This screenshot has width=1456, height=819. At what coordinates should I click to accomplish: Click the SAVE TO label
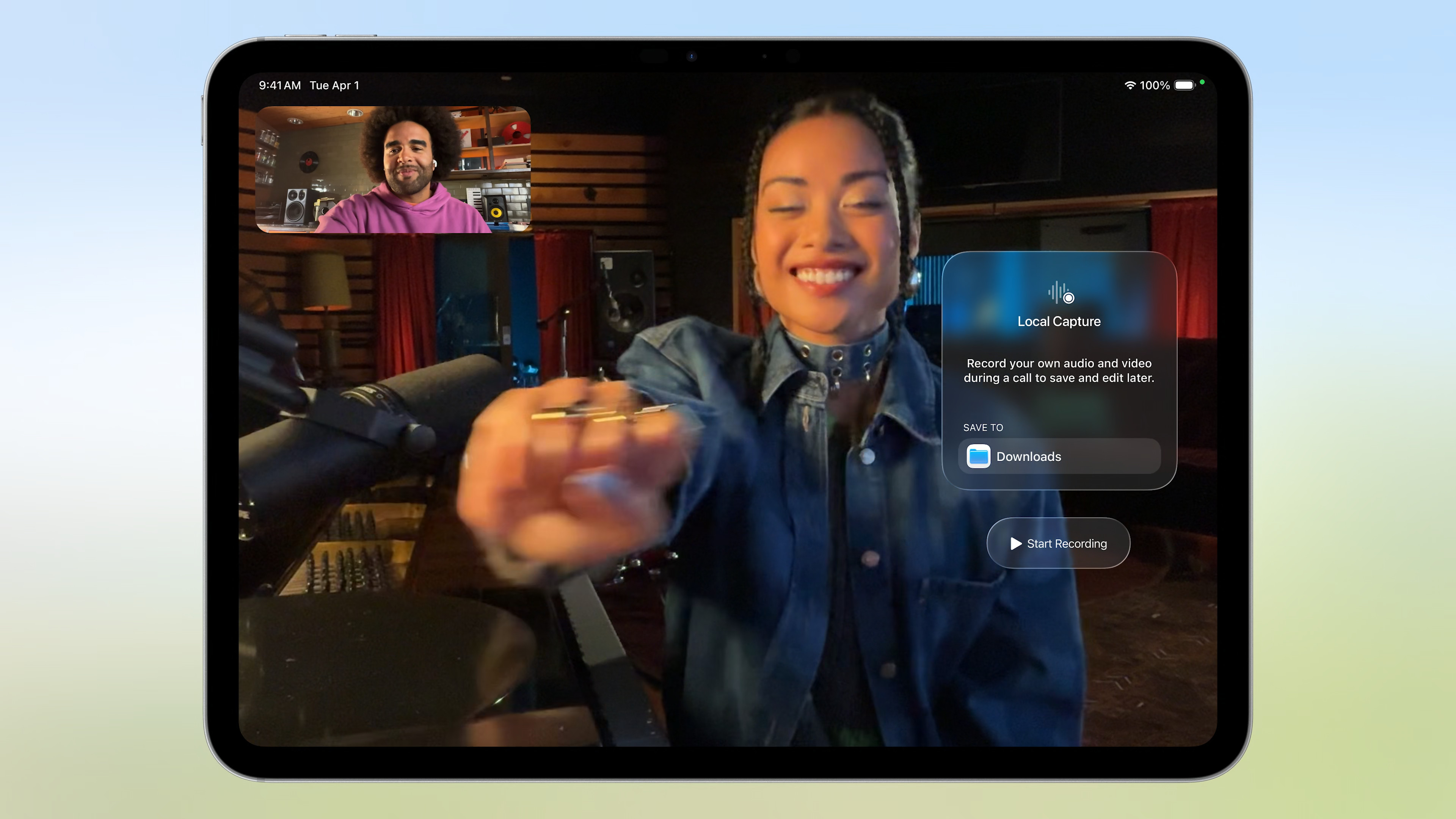pyautogui.click(x=983, y=427)
